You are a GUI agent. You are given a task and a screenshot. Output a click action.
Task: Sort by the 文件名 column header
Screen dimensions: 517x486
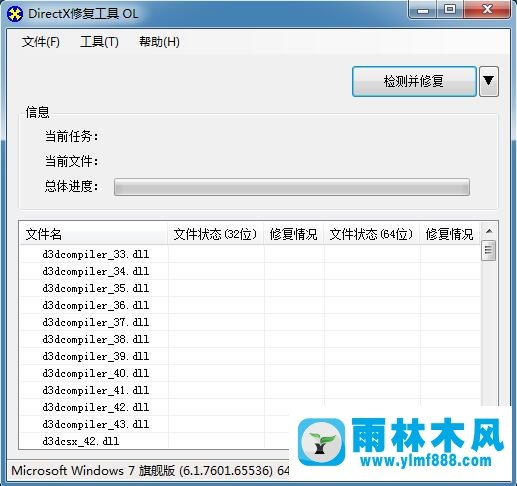pos(94,234)
